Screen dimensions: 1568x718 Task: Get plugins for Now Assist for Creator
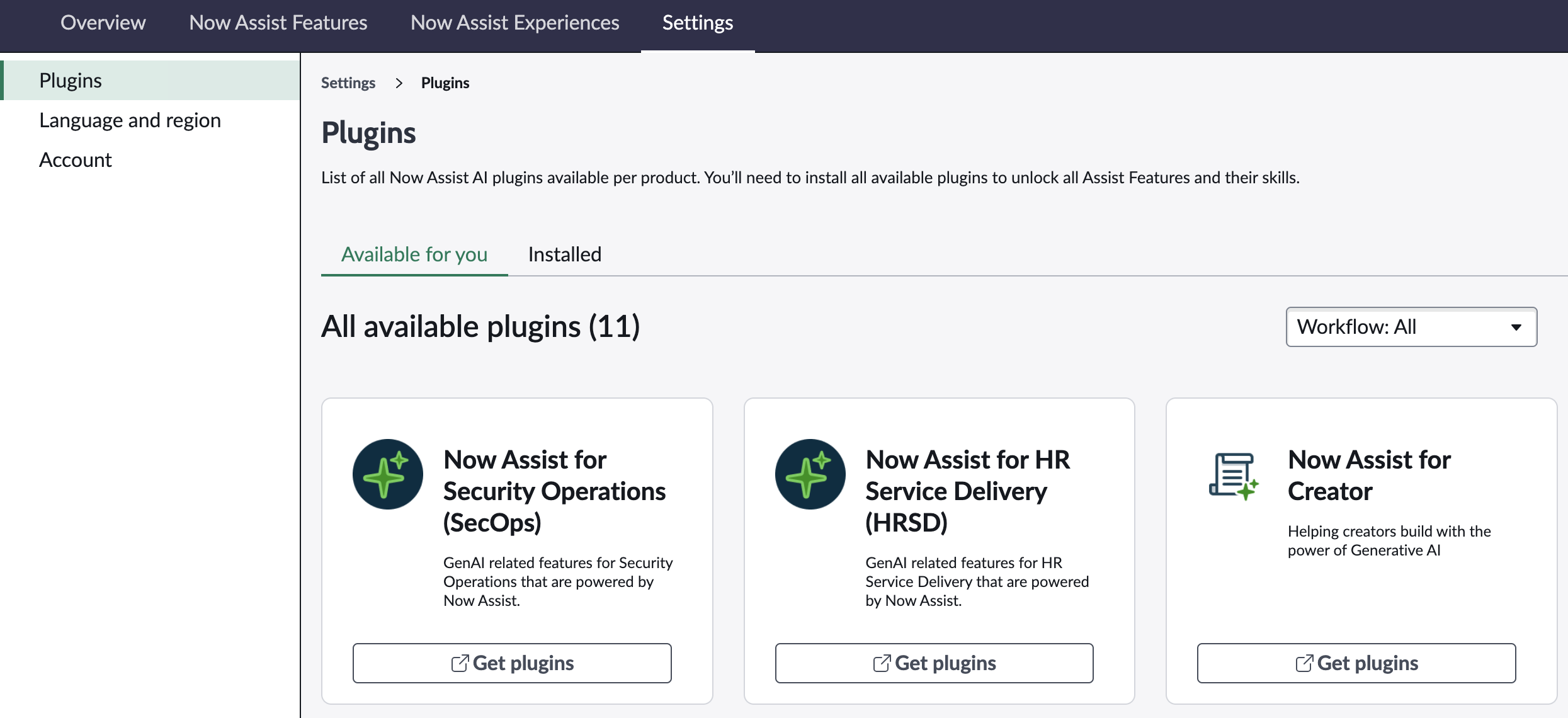tap(1356, 663)
